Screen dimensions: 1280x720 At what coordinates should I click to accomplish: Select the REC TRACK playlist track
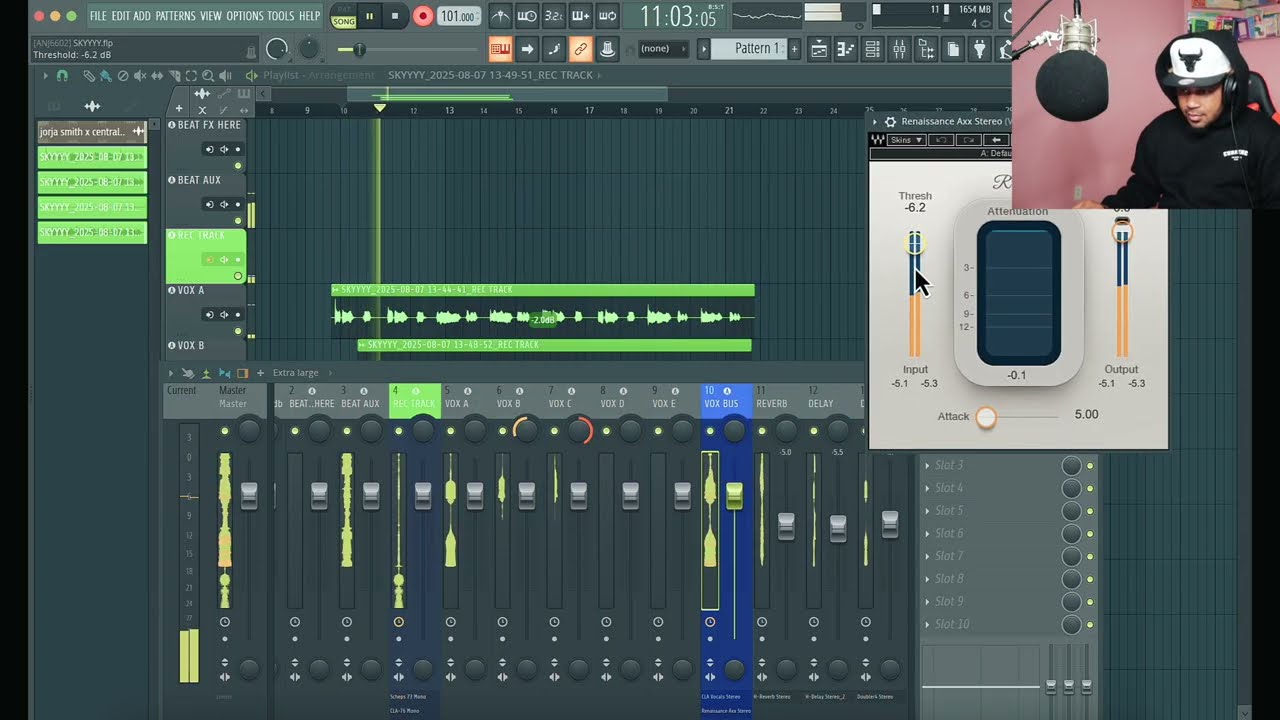point(205,255)
